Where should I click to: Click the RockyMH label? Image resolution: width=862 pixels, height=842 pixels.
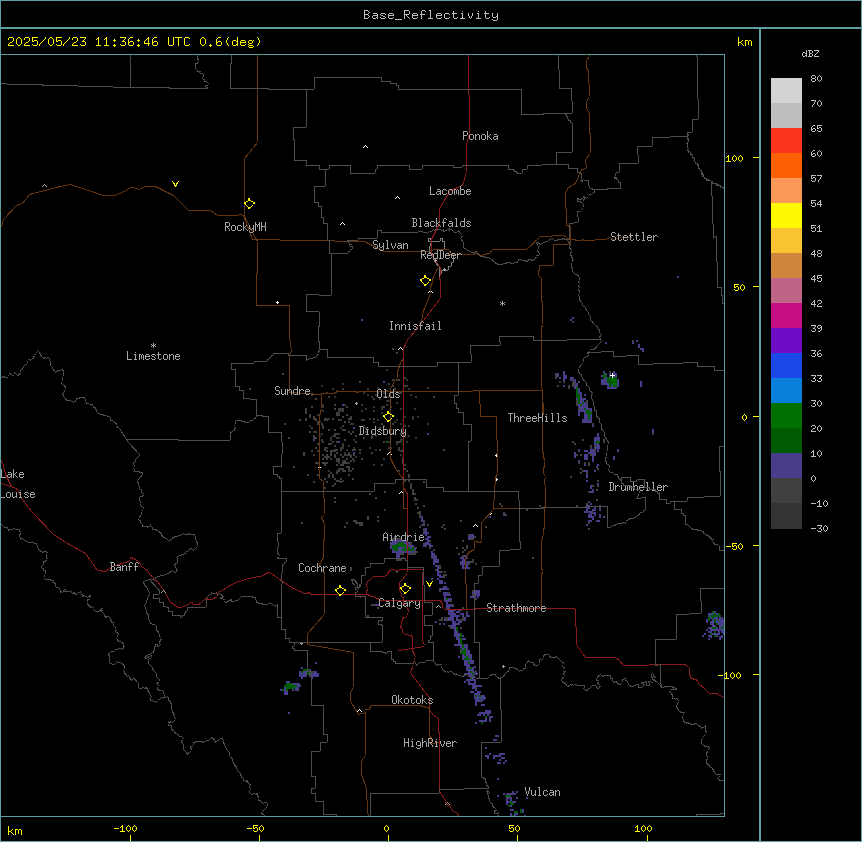(245, 227)
